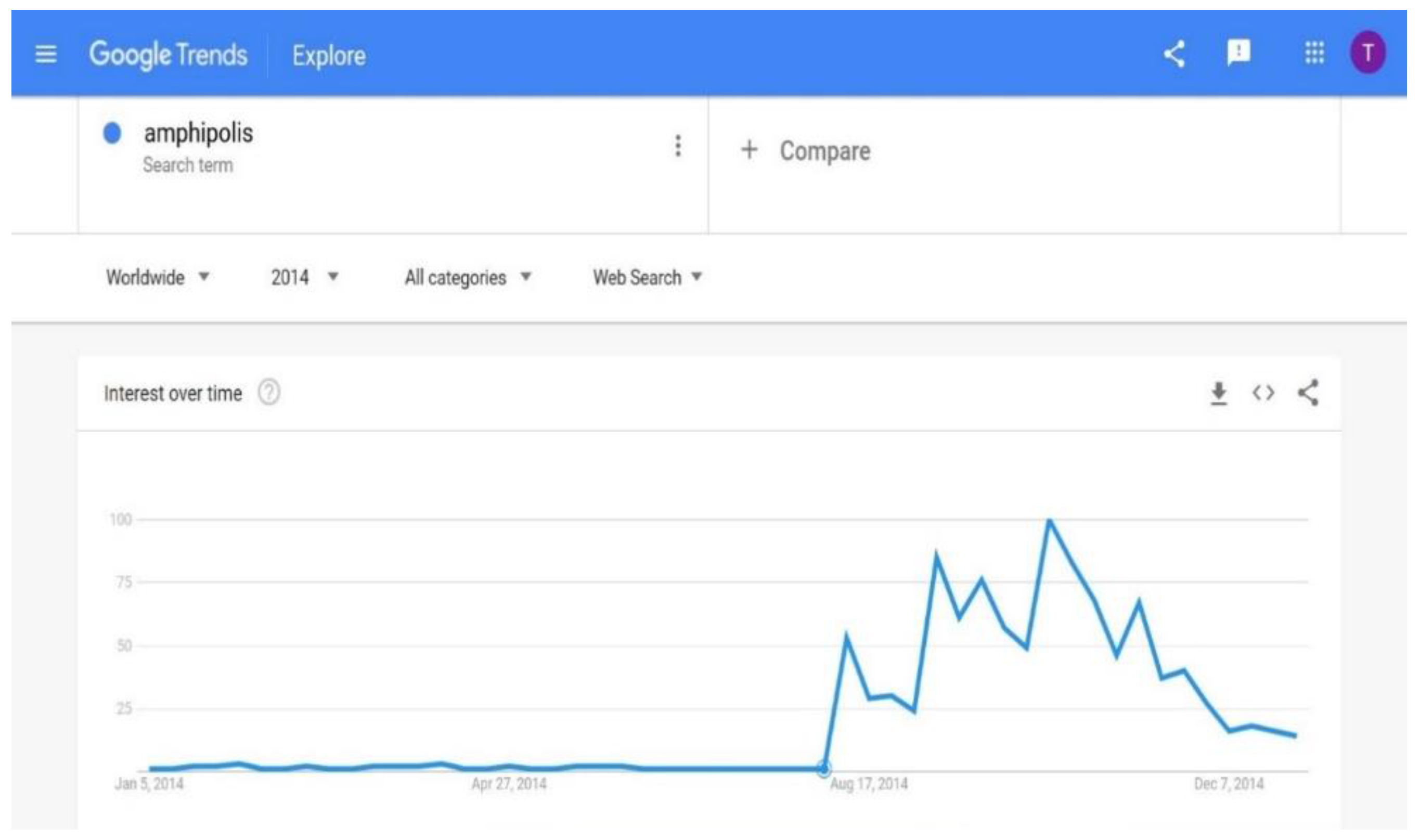Open the Google apps grid
1419x840 pixels.
[1314, 53]
